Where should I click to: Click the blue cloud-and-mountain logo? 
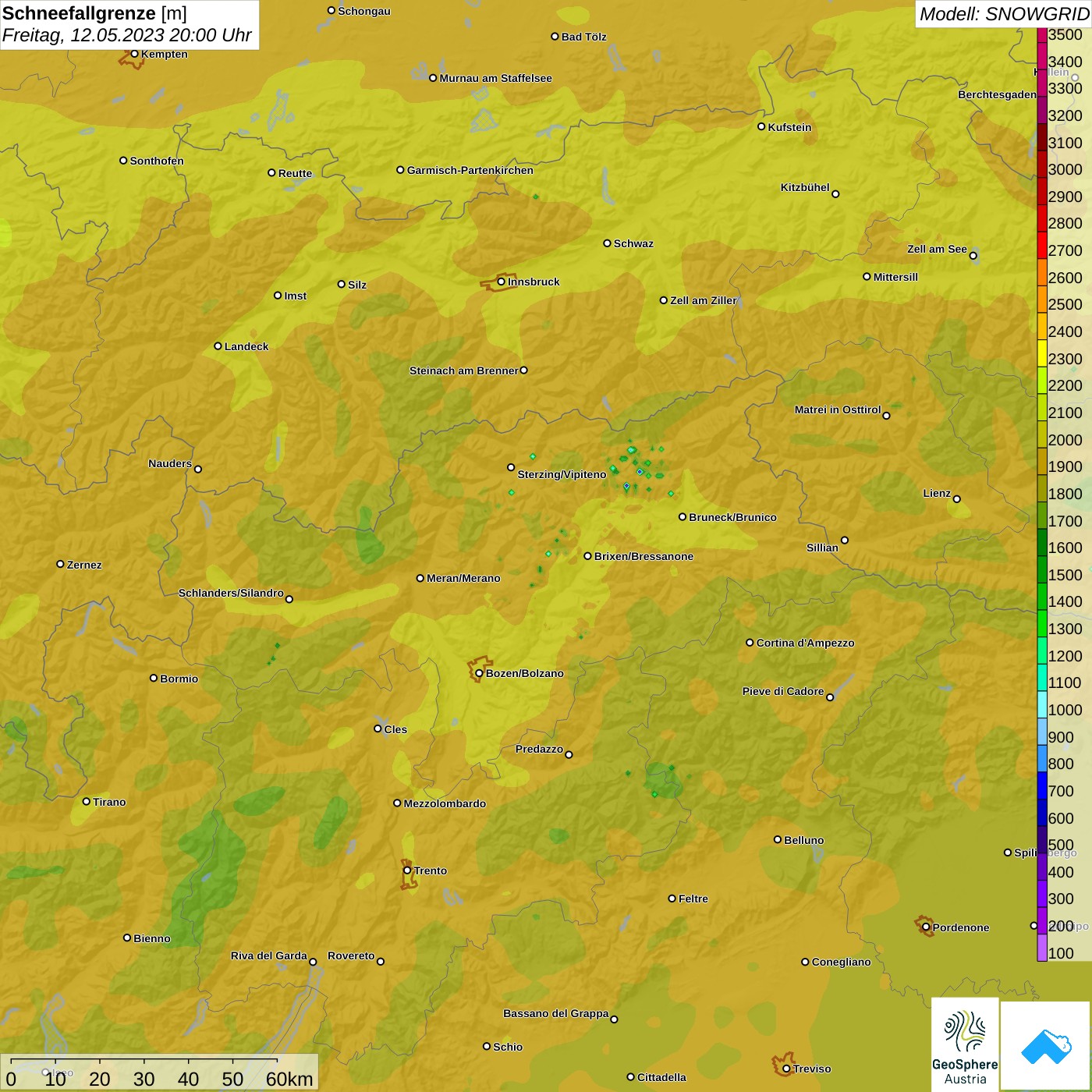point(1046,1046)
